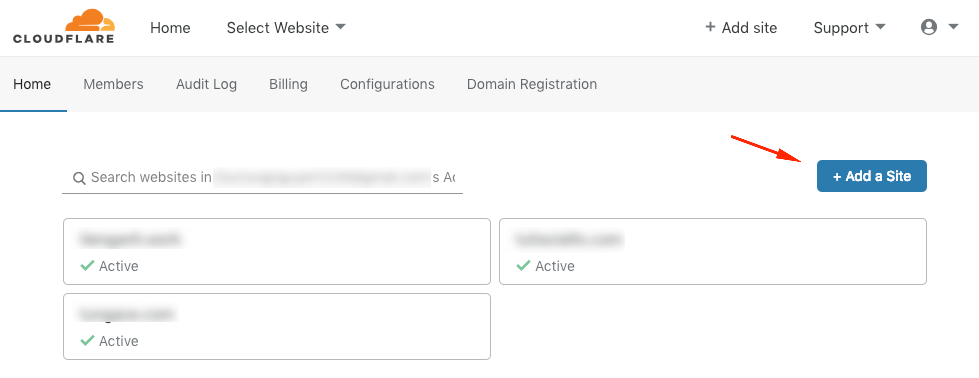Click the green checkmark on bottom site card
This screenshot has height=378, width=979.
(x=87, y=341)
